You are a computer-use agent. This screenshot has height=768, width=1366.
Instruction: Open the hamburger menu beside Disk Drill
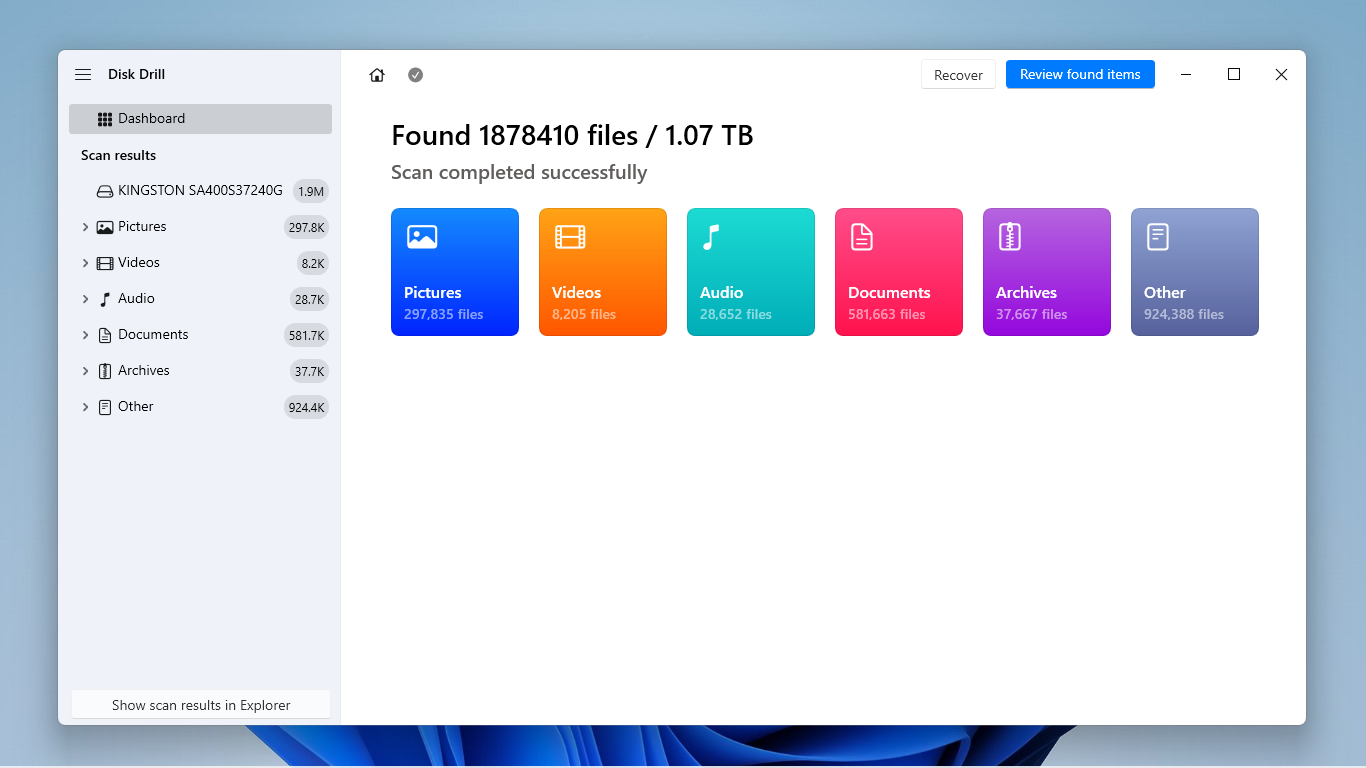pos(83,75)
